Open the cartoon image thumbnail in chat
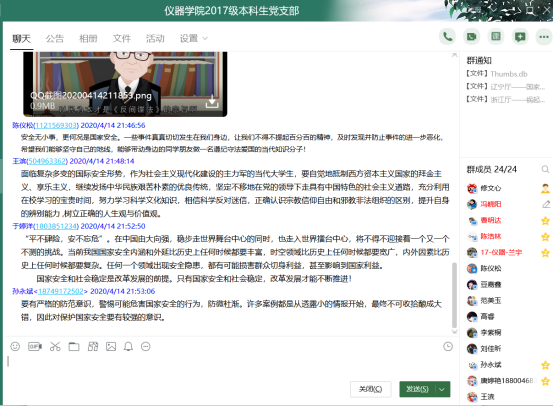Image resolution: width=554 pixels, height=407 pixels. pyautogui.click(x=125, y=84)
